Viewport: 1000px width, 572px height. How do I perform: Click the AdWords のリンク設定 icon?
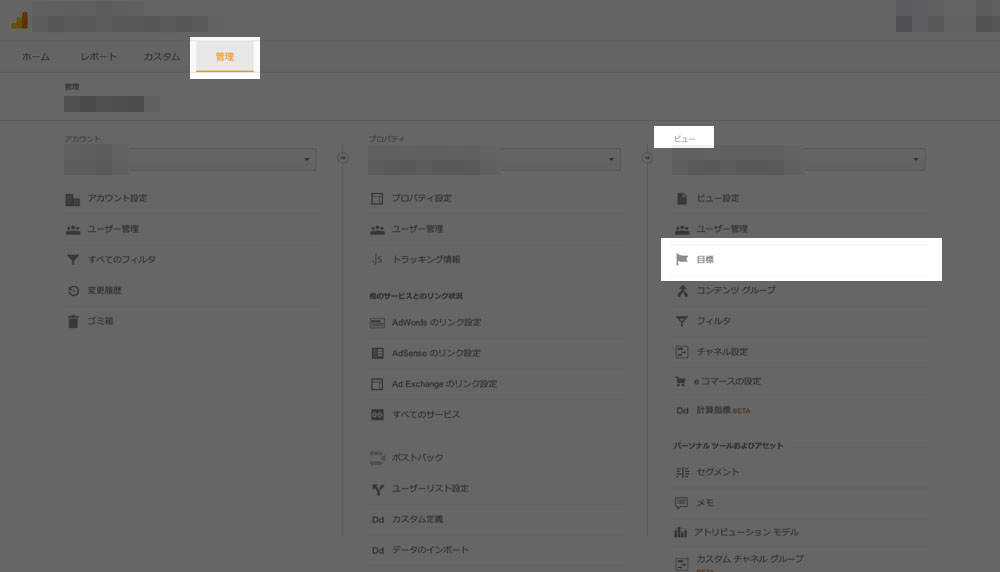pos(377,323)
